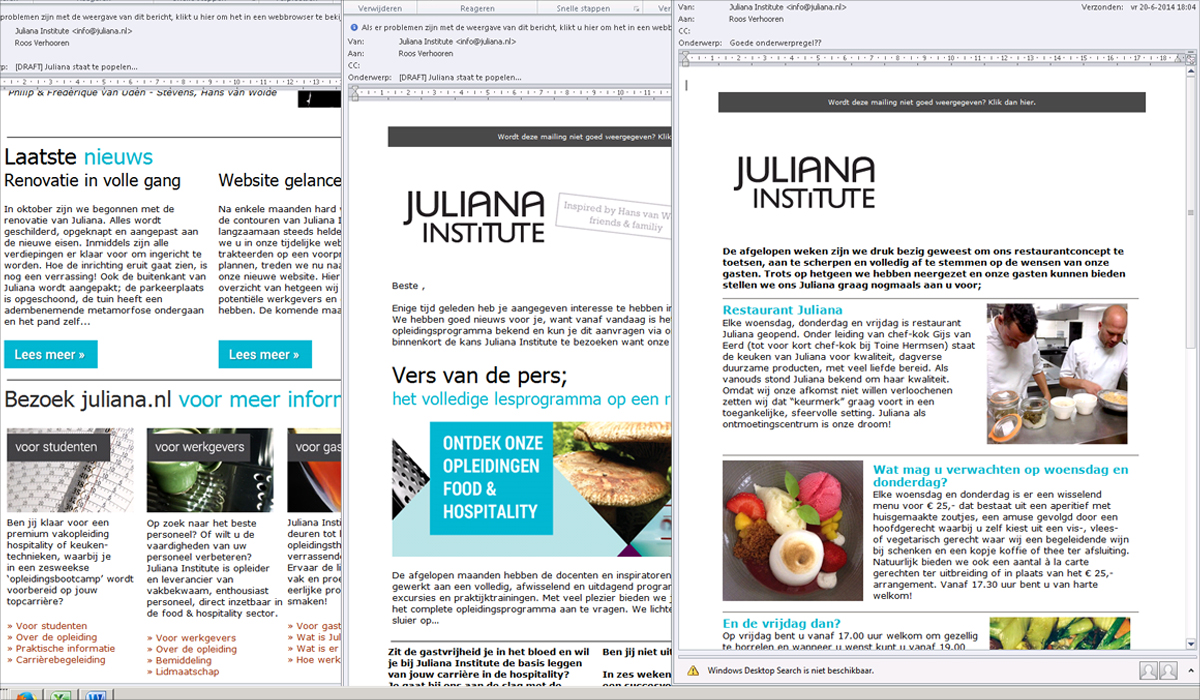Viewport: 1200px width, 700px height.
Task: Open the 'voor werkgevers' card image
Action: tap(210, 468)
